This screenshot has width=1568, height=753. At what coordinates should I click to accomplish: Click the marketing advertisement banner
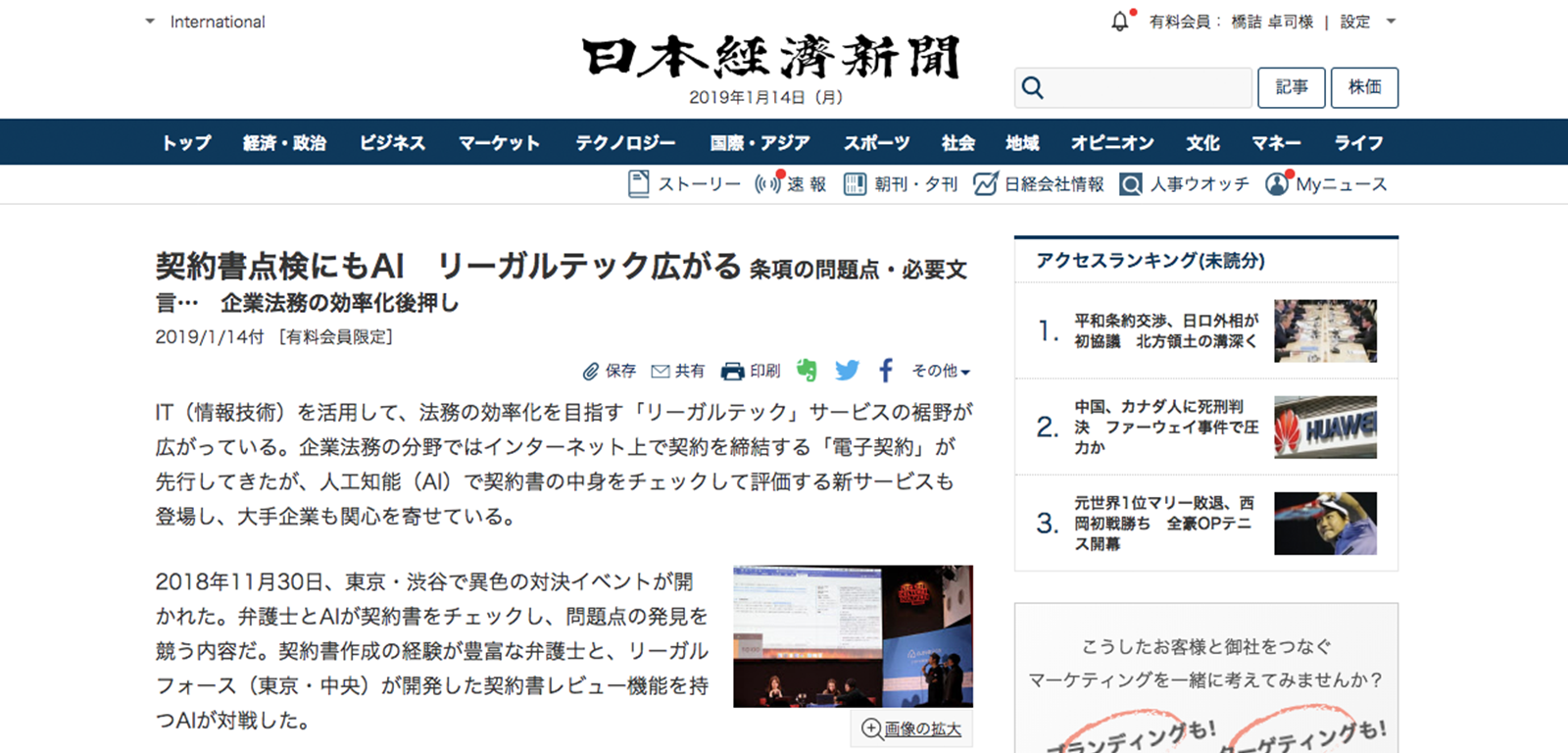click(1206, 678)
